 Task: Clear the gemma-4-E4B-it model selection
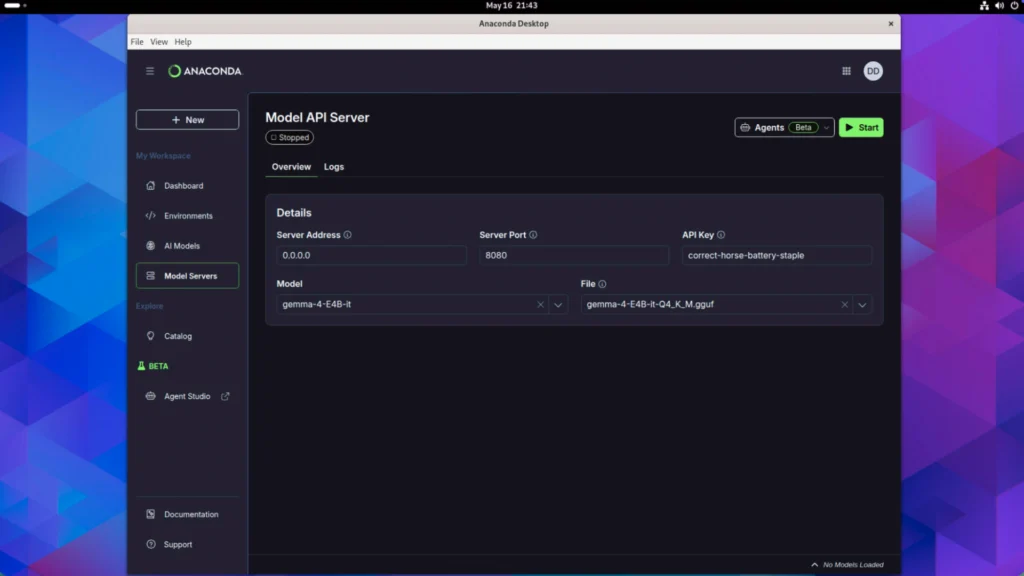point(540,305)
